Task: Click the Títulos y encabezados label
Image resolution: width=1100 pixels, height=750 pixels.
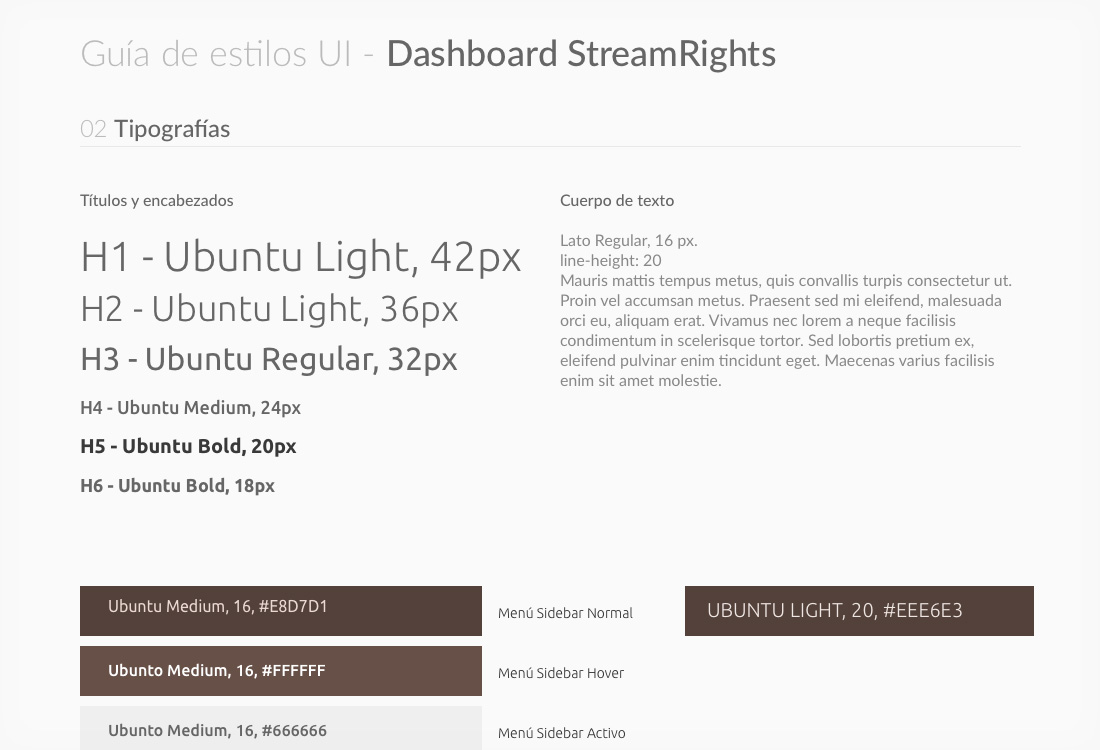Action: point(157,201)
